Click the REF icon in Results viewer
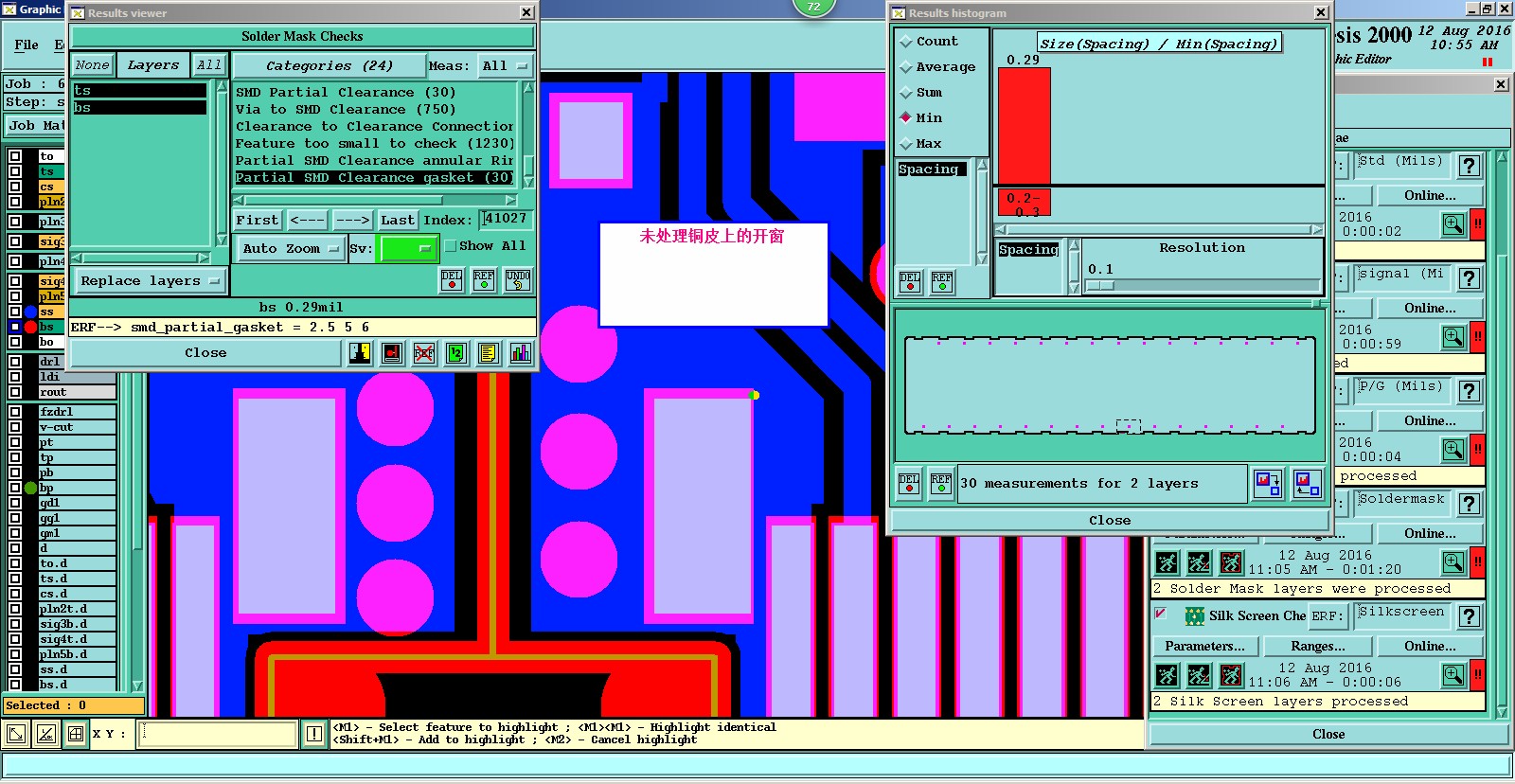The image size is (1515, 784). pos(484,279)
